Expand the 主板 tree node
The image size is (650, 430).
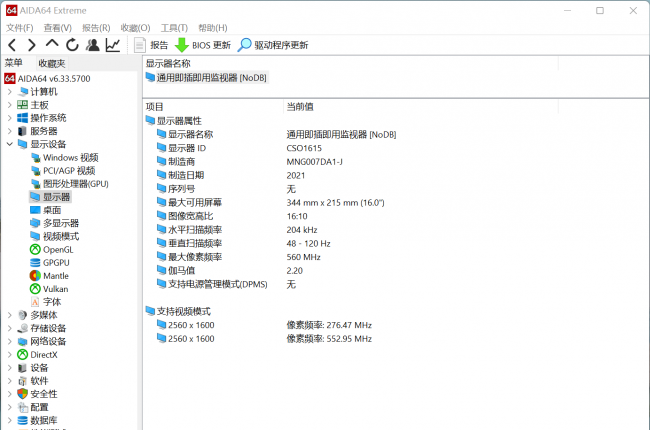click(10, 105)
